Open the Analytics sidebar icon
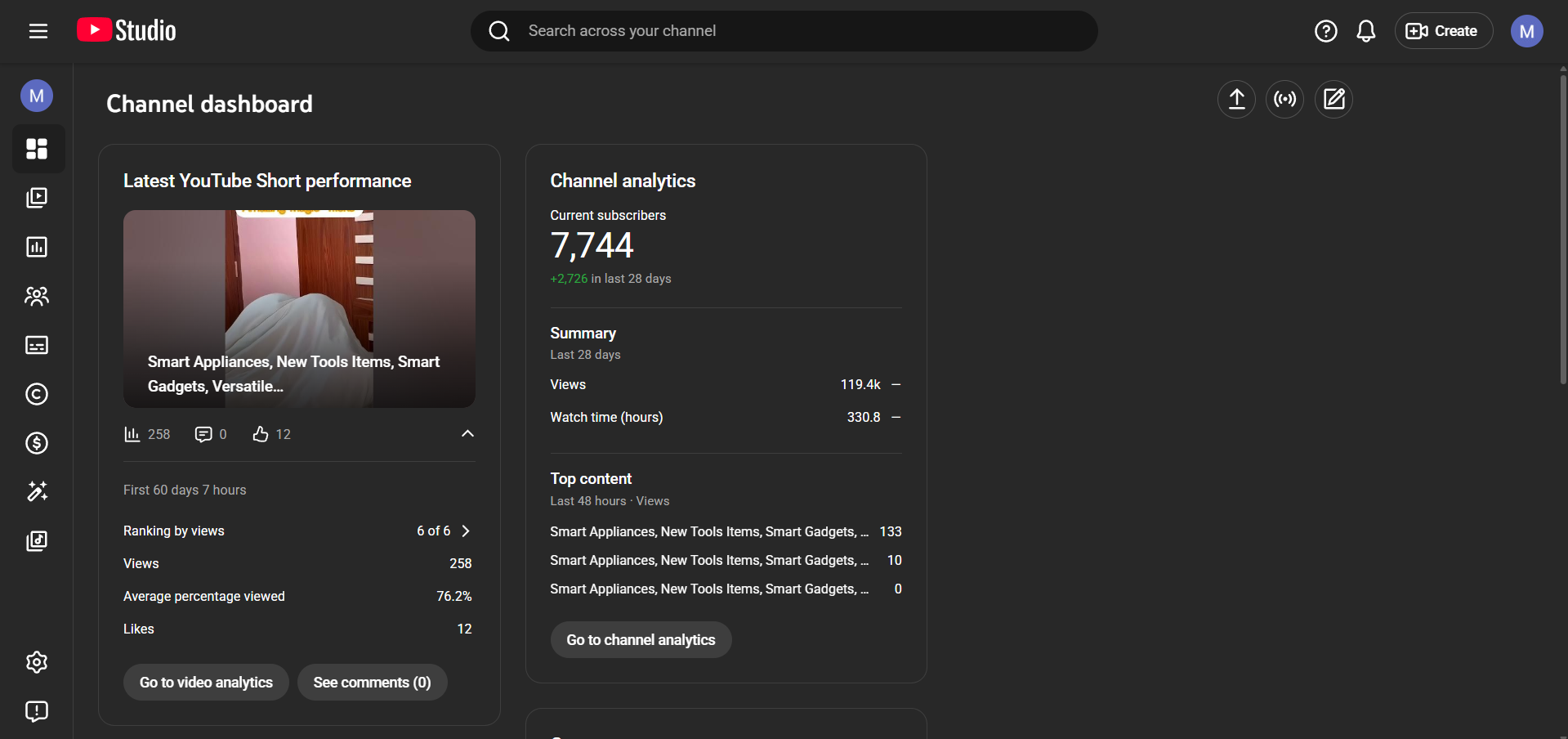 pos(37,247)
